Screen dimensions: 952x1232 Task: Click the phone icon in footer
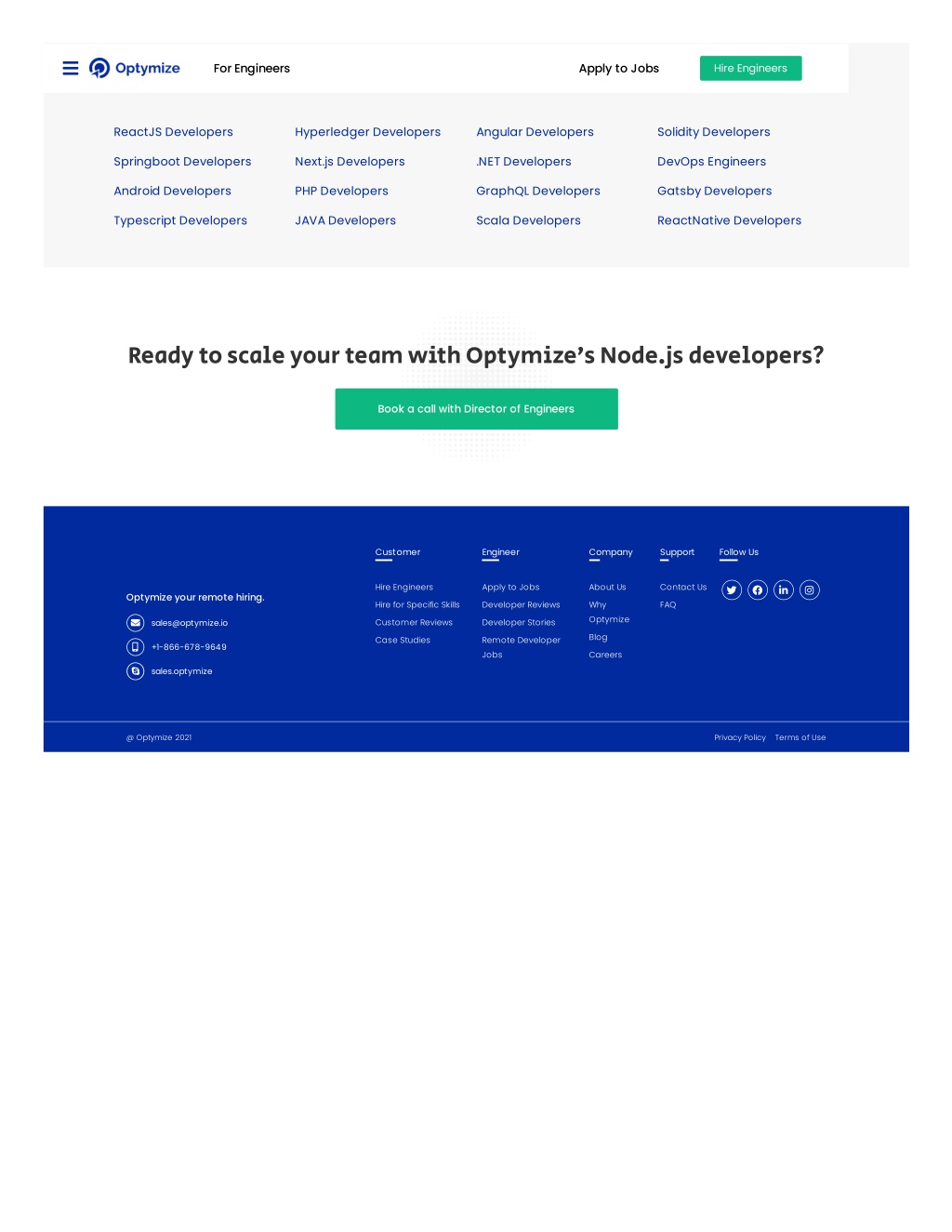click(x=136, y=647)
